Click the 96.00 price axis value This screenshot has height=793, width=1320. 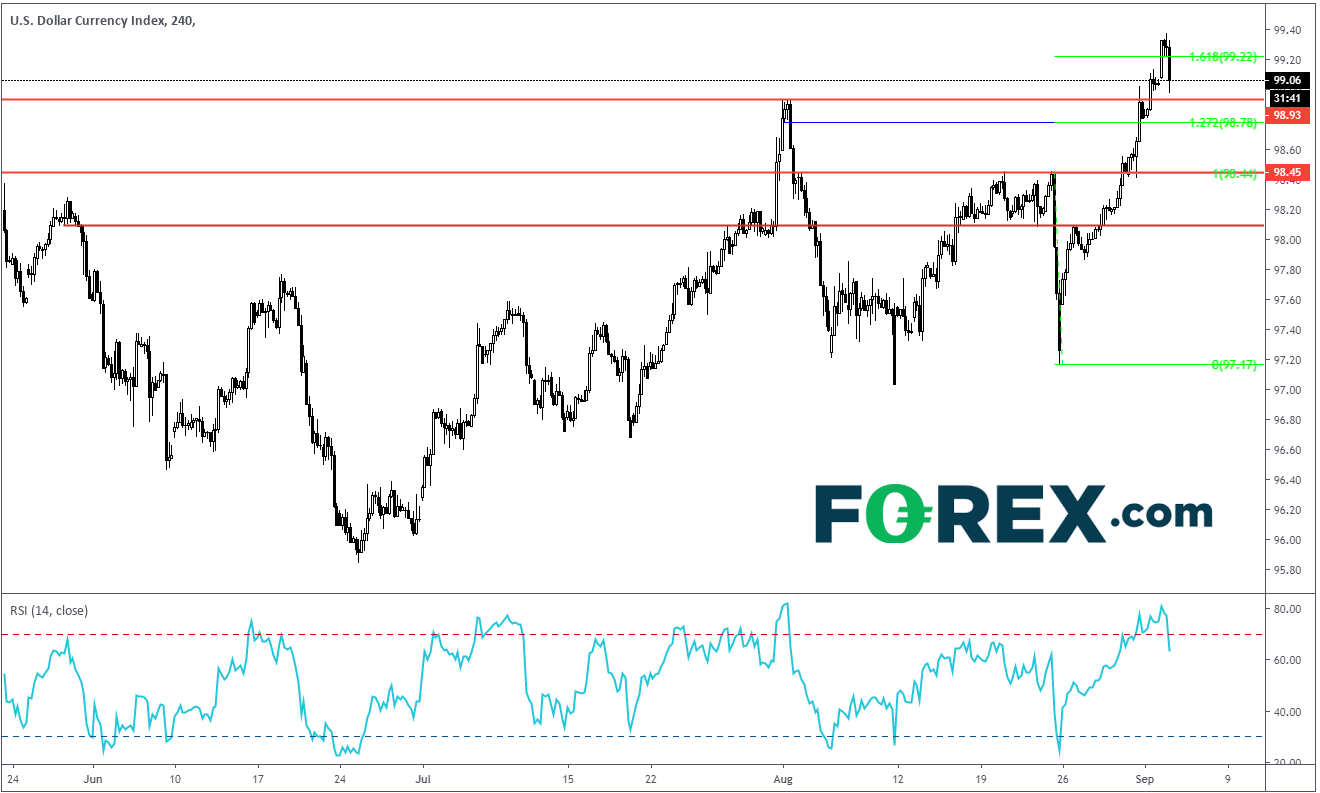click(x=1287, y=540)
